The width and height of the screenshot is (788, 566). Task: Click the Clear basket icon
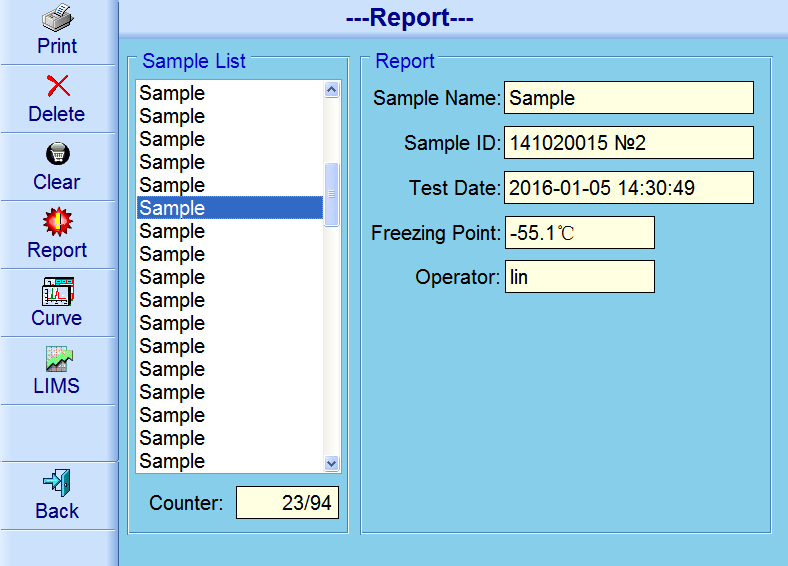pos(58,153)
